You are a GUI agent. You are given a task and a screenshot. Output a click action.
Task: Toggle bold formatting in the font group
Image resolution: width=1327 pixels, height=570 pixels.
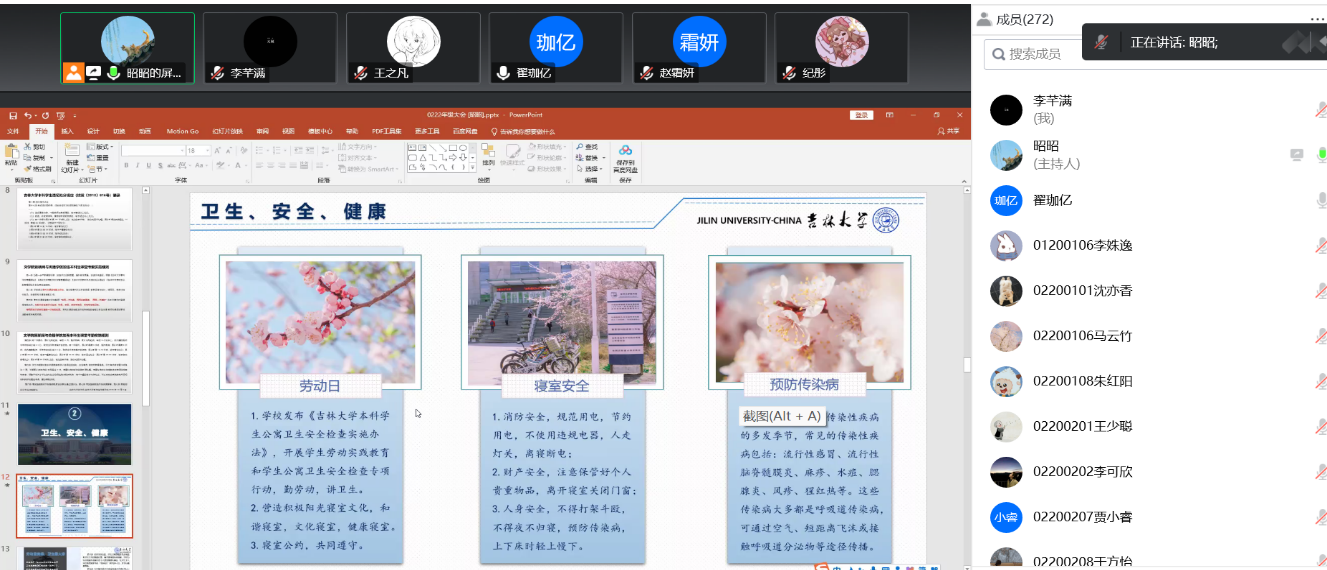click(126, 165)
